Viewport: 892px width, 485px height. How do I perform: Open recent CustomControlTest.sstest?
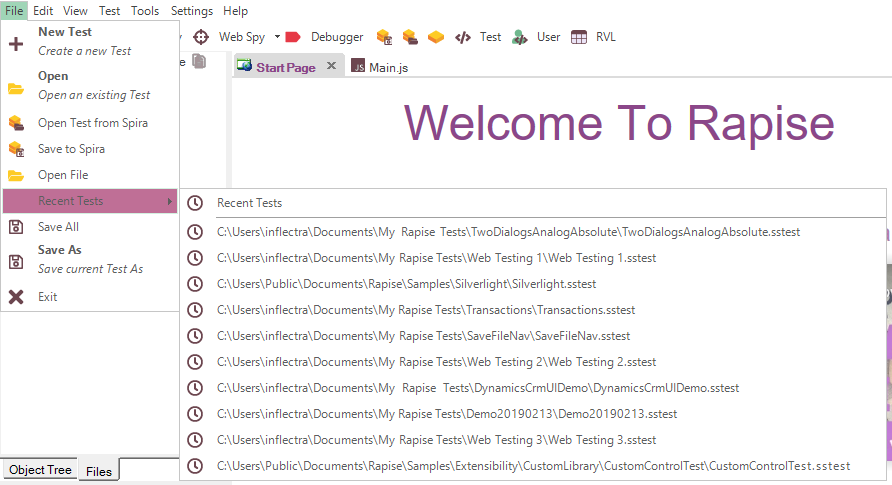[x=533, y=466]
